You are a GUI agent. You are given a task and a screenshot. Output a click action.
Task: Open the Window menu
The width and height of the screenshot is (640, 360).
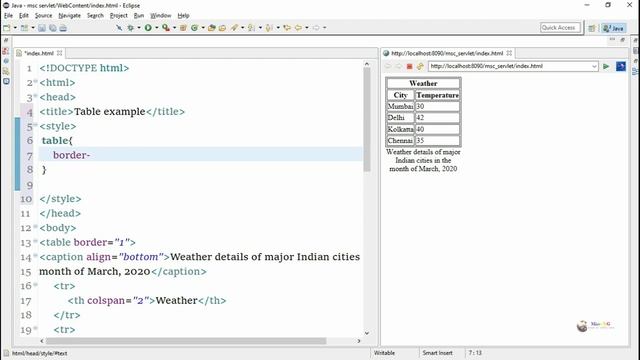(x=160, y=16)
